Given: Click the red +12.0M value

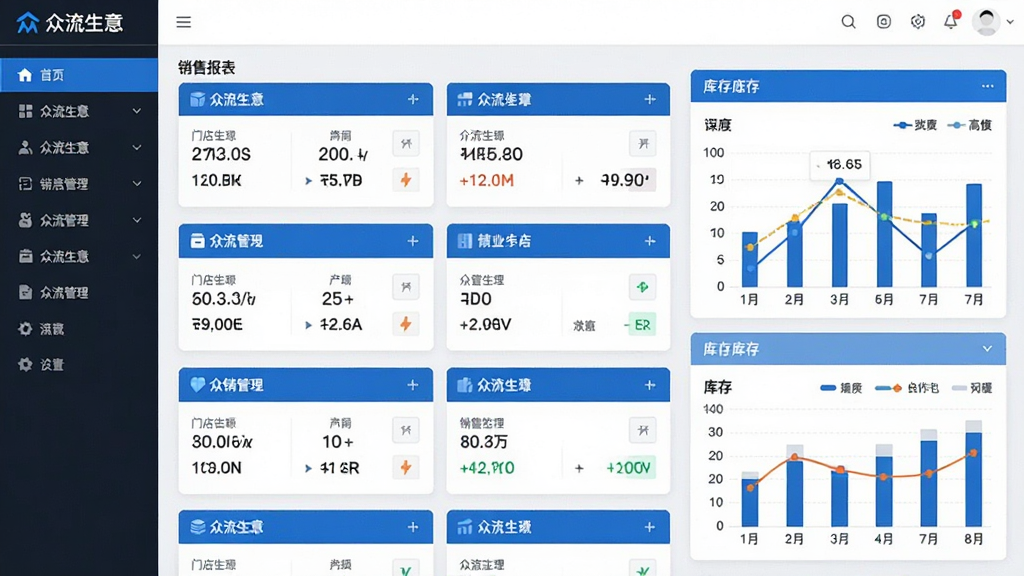Looking at the screenshot, I should pyautogui.click(x=487, y=180).
